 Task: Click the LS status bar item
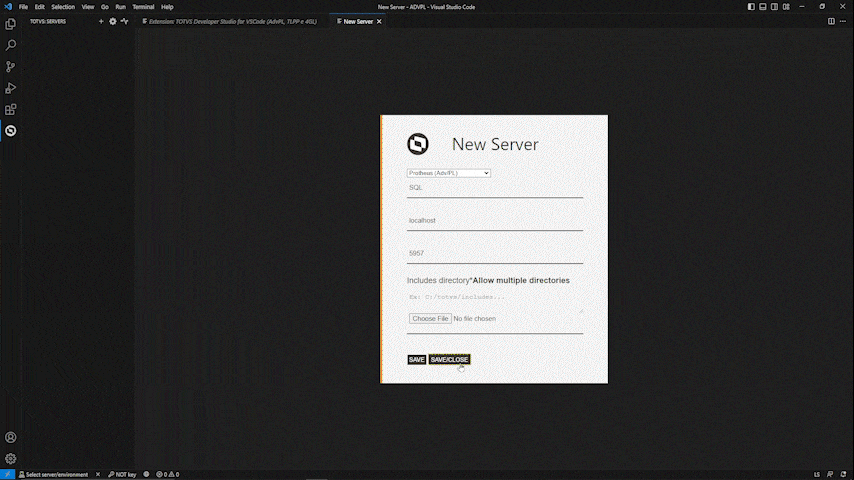[816, 475]
